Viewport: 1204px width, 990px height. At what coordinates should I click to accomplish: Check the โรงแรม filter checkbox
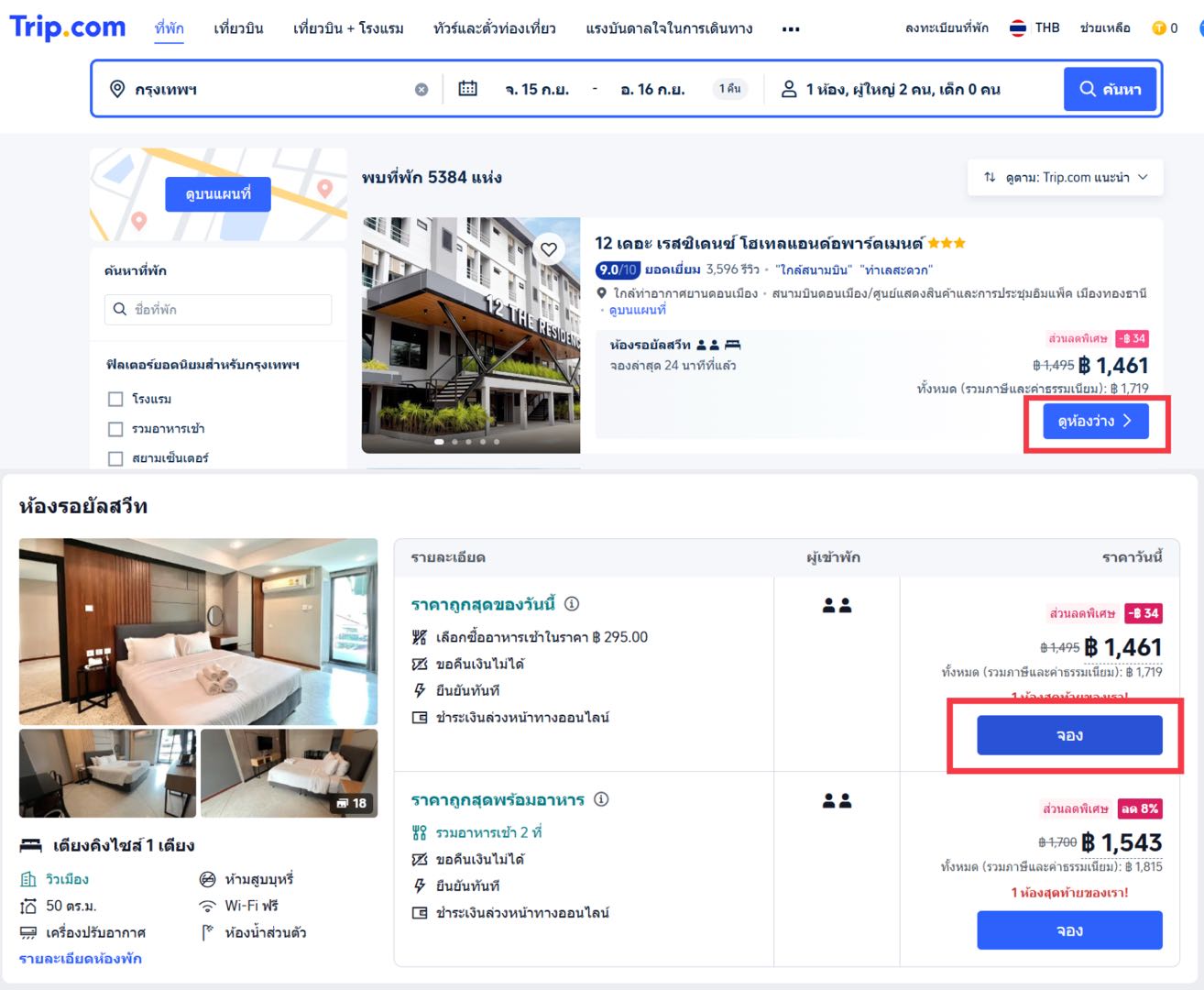pos(115,399)
